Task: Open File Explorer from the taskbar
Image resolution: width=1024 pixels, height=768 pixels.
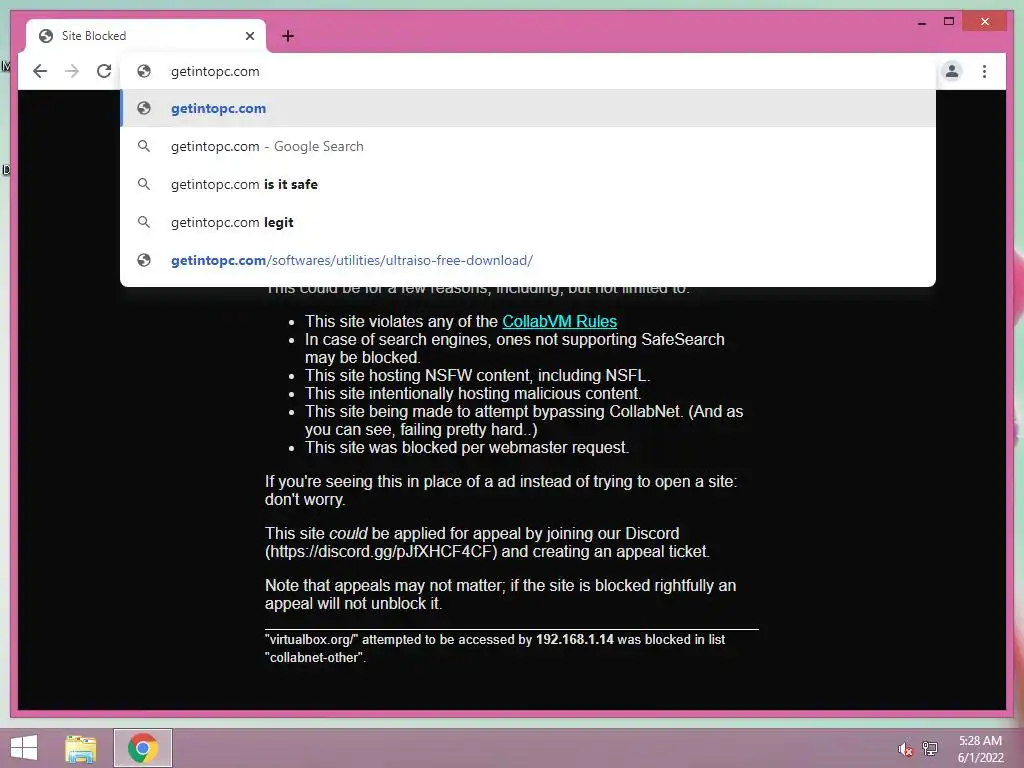Action: pos(81,748)
